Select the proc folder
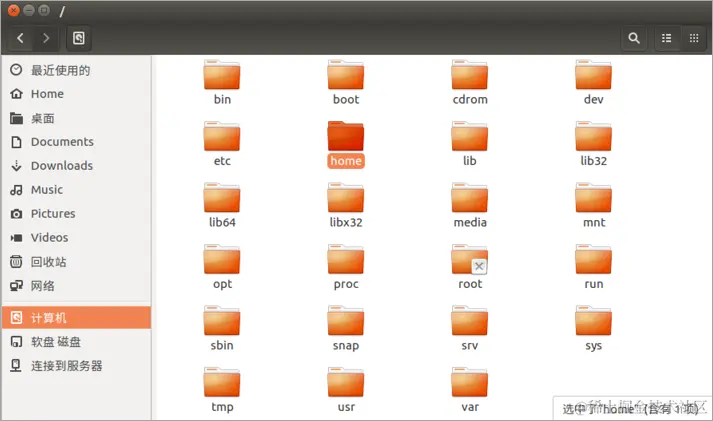The image size is (713, 421). [346, 267]
